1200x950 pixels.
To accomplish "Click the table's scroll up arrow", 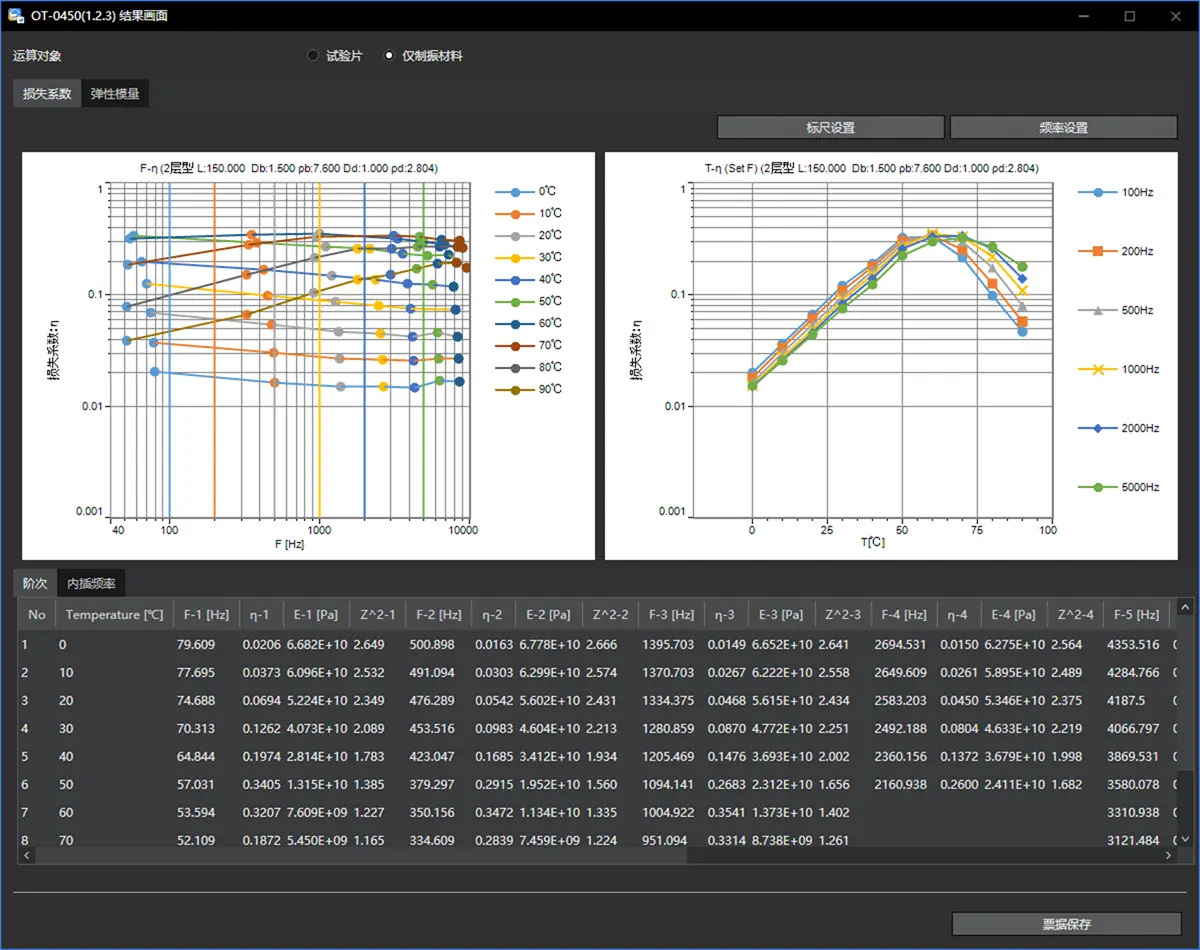I will (x=1185, y=606).
